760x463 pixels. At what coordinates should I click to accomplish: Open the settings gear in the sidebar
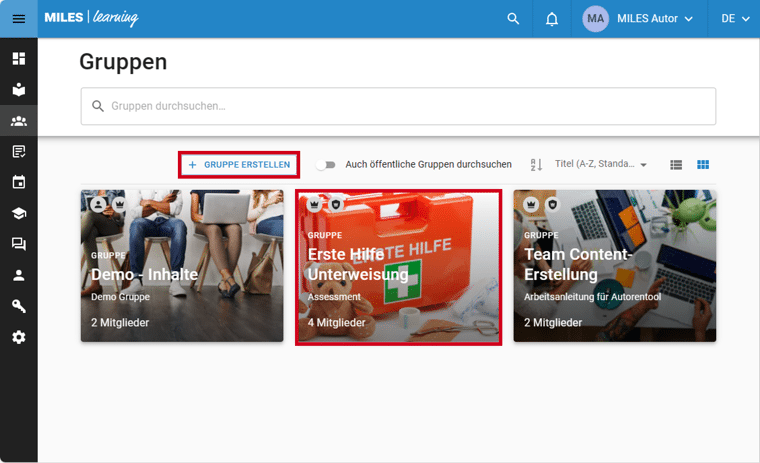(18, 337)
